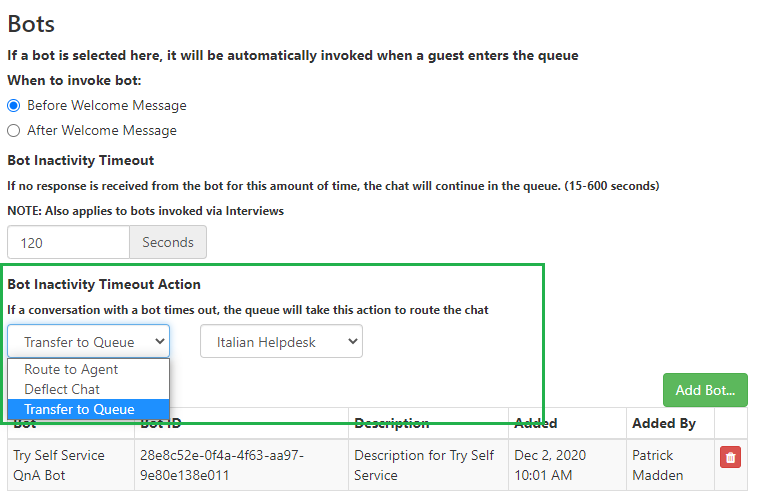
Task: Delete the Try Self Service QnA Bot
Action: click(x=730, y=457)
